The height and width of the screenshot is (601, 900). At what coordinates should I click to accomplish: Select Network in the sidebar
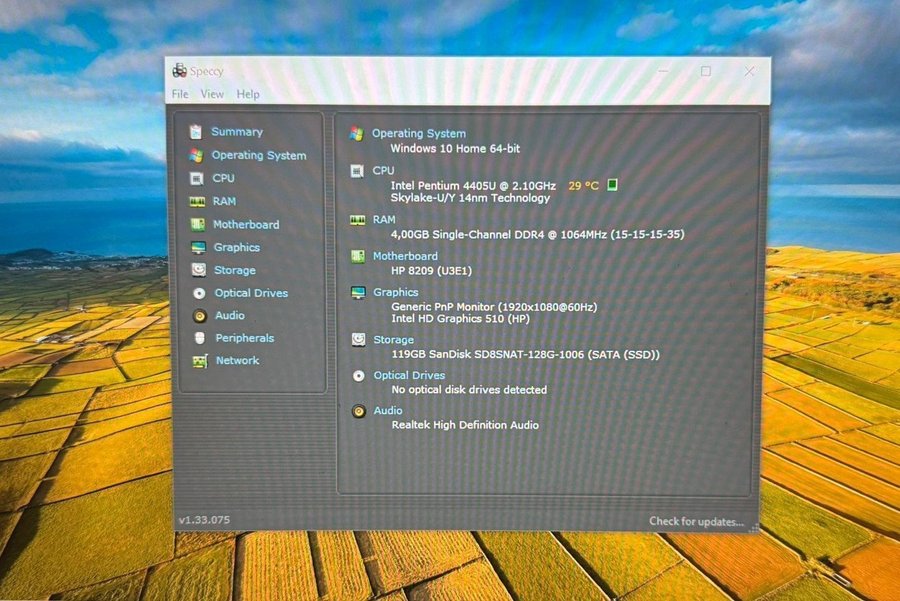click(237, 360)
